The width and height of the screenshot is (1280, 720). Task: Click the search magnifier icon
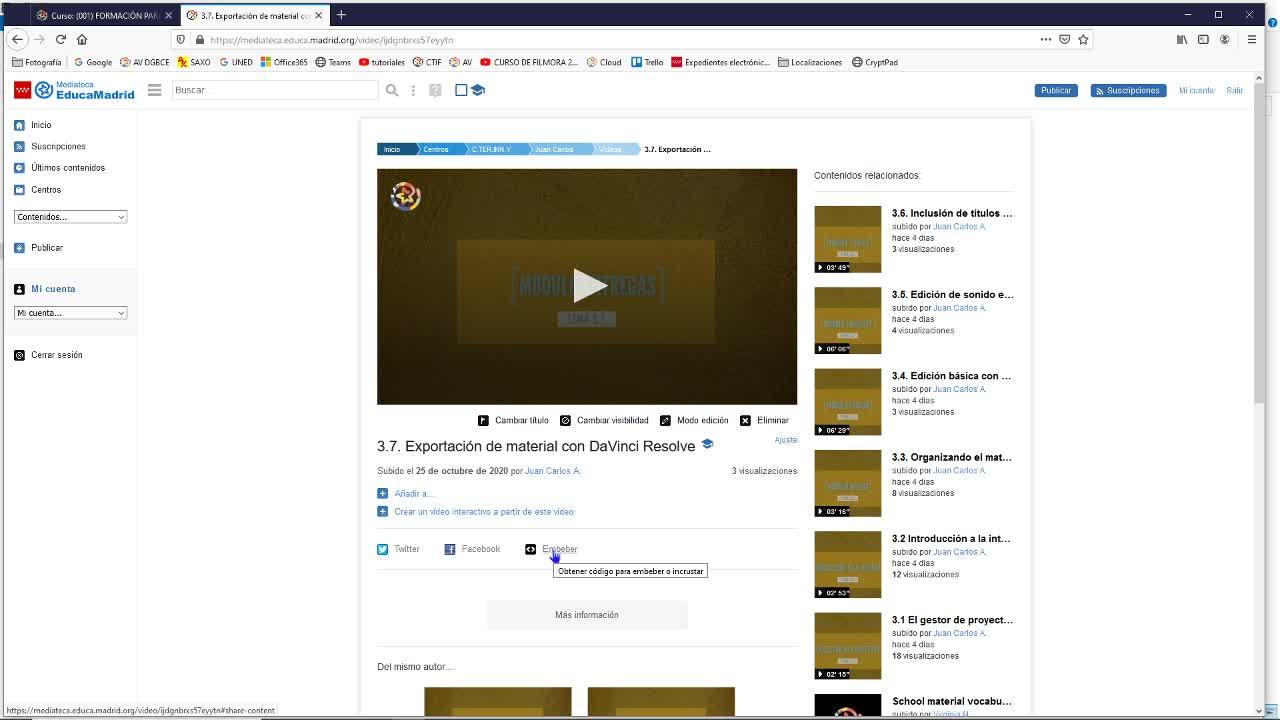pyautogui.click(x=392, y=90)
